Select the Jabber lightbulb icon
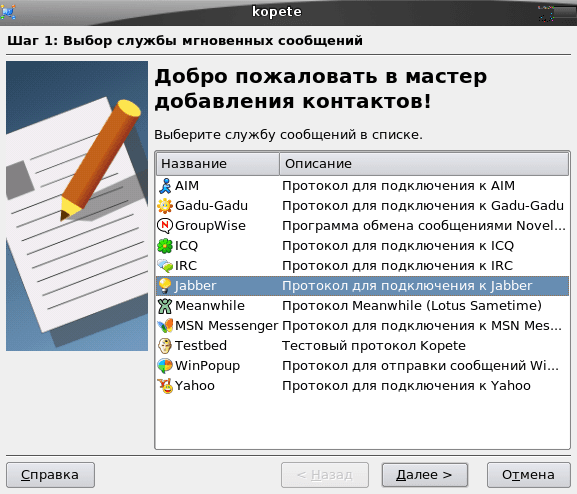Viewport: 577px width, 494px height. (165, 286)
